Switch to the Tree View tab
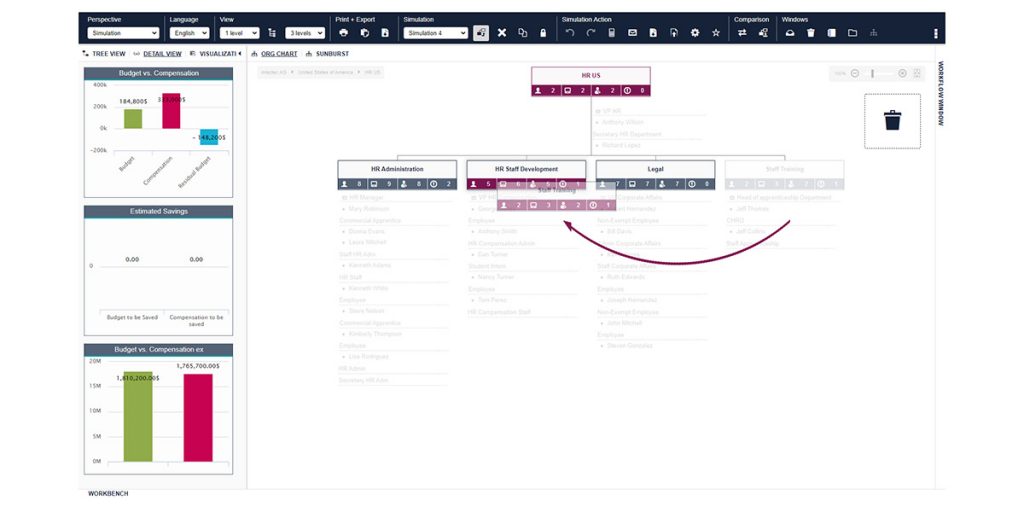 (104, 53)
